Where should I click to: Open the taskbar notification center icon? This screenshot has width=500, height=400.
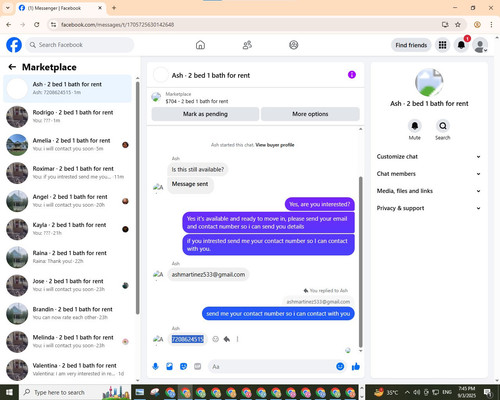pos(488,392)
